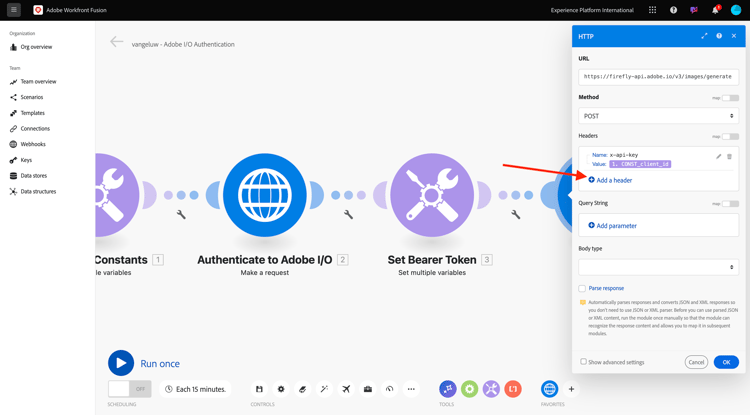Open the green gear tools icon
The width and height of the screenshot is (750, 415).
tap(469, 389)
